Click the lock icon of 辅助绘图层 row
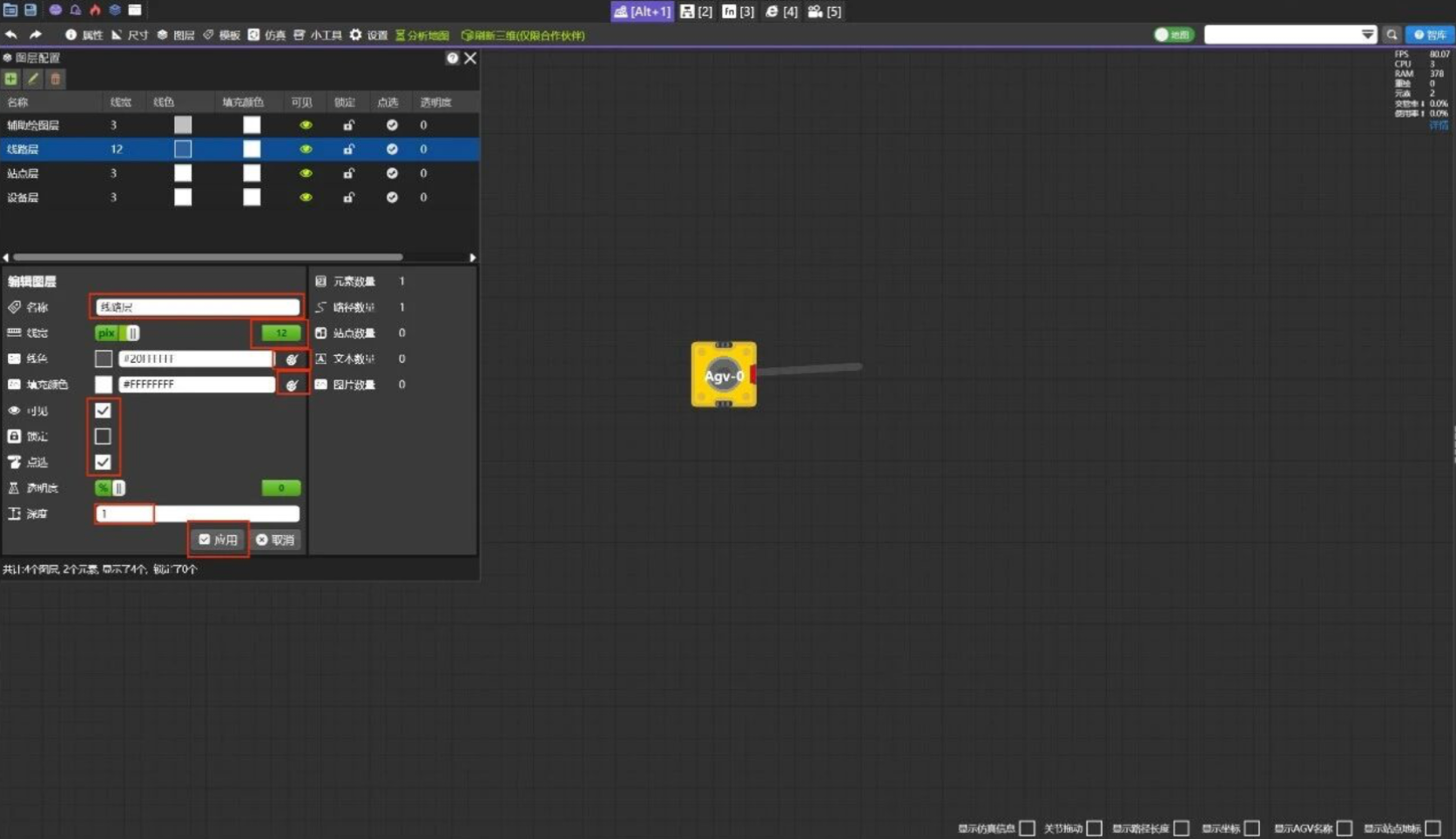 point(348,125)
